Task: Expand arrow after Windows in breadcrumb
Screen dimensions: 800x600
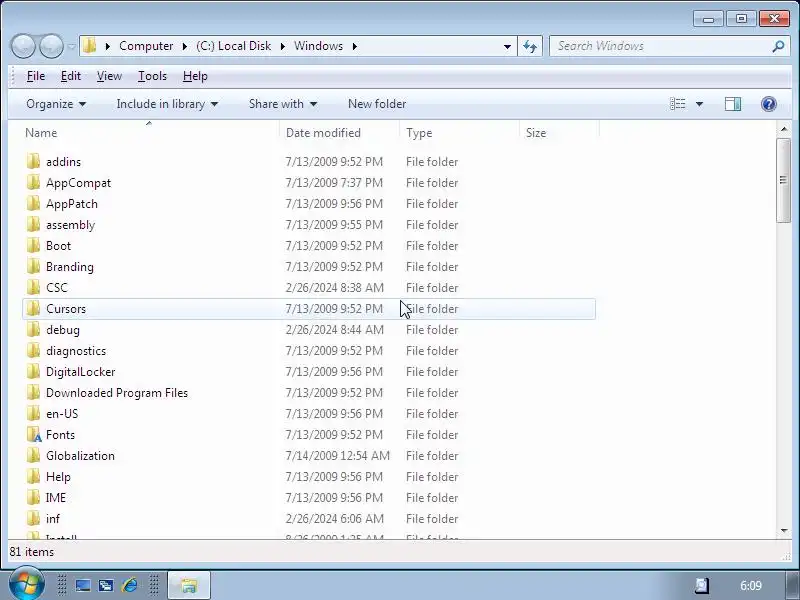Action: 355,46
